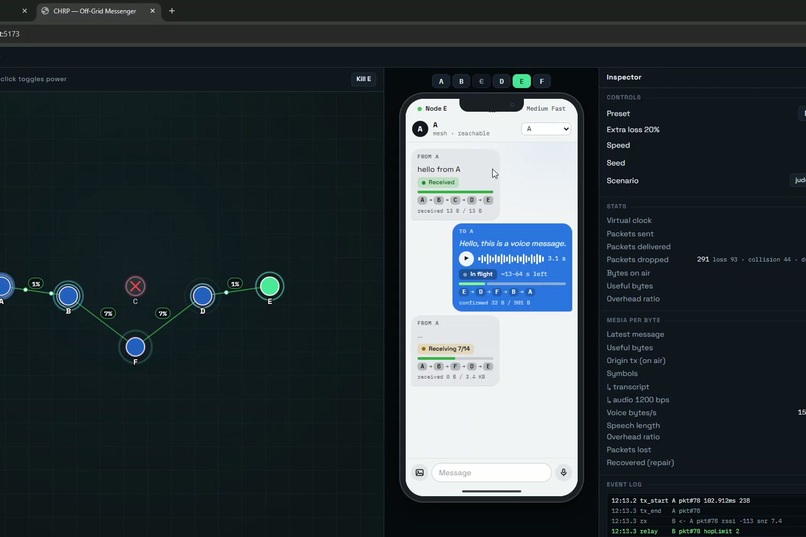Image resolution: width=806 pixels, height=537 pixels.
Task: Switch phone view to dimmed node C tab
Action: click(x=481, y=81)
